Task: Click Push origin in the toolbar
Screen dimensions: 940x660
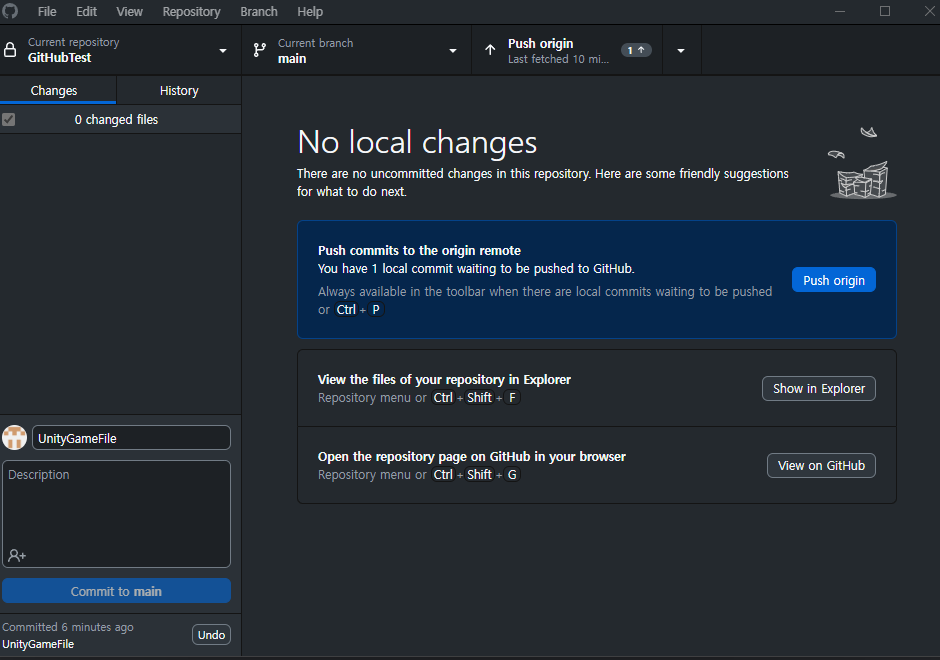Action: (x=567, y=50)
